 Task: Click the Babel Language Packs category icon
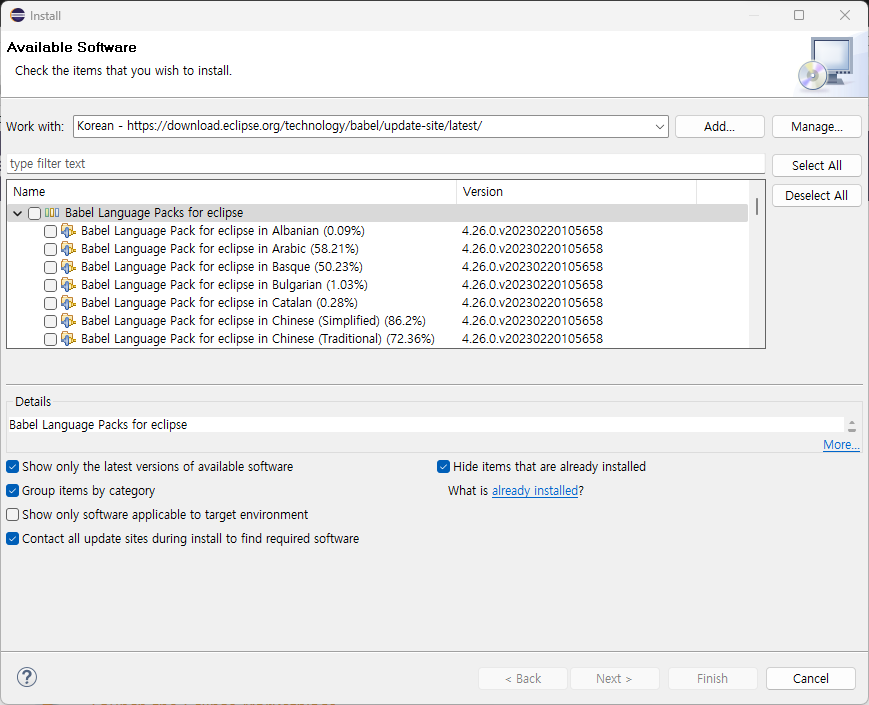(x=52, y=213)
